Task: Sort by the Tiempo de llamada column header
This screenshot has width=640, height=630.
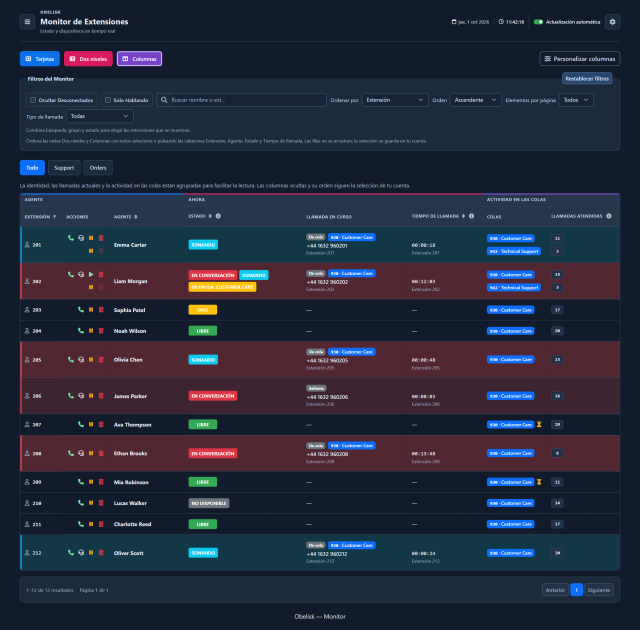Action: (x=438, y=216)
